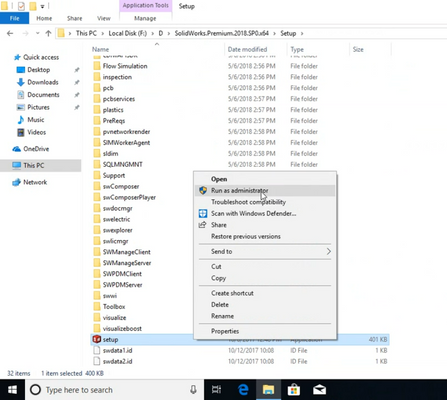Open Properties from the context menu

[x=265, y=331]
